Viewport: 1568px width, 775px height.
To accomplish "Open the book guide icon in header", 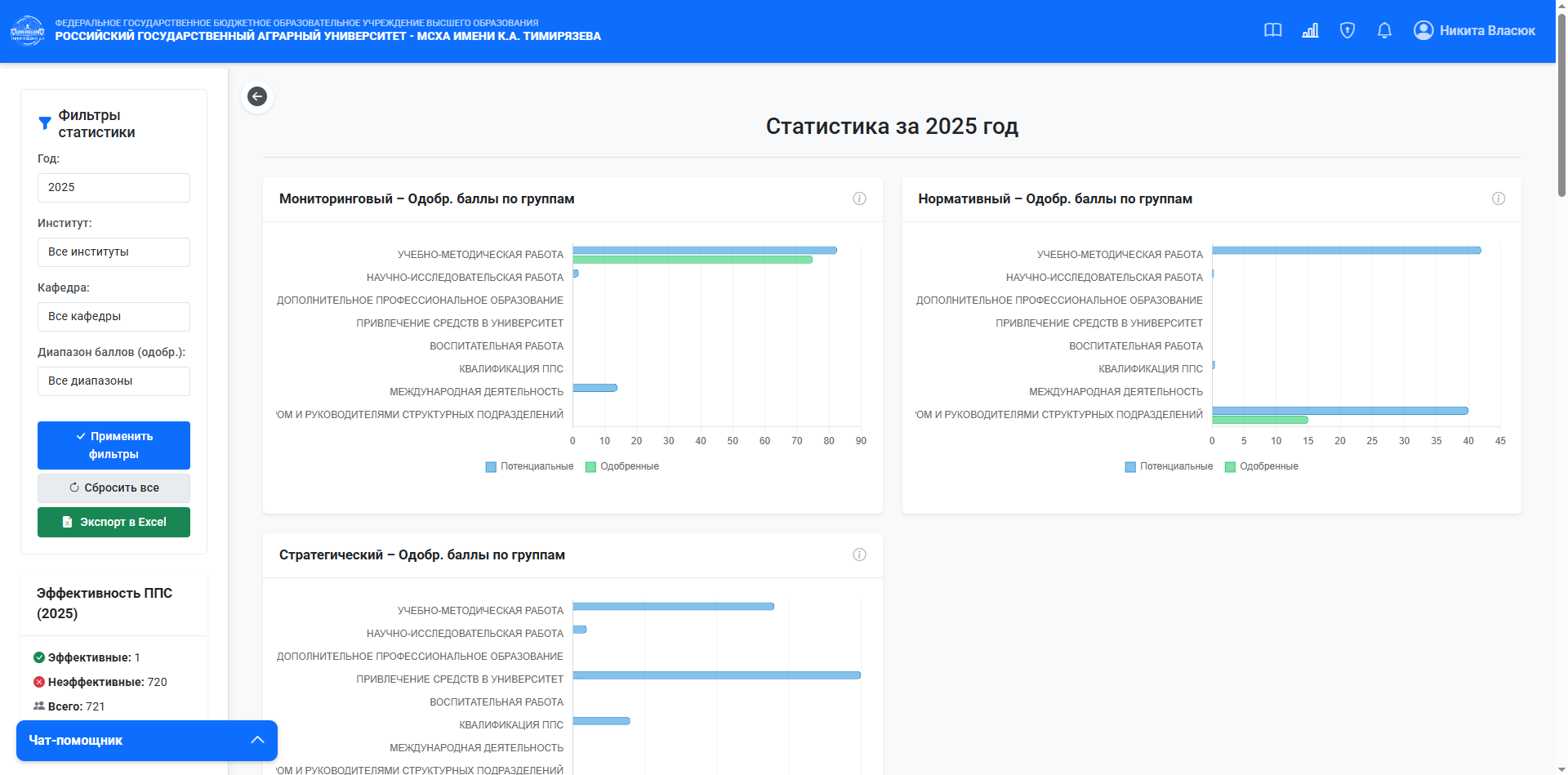I will (x=1272, y=30).
